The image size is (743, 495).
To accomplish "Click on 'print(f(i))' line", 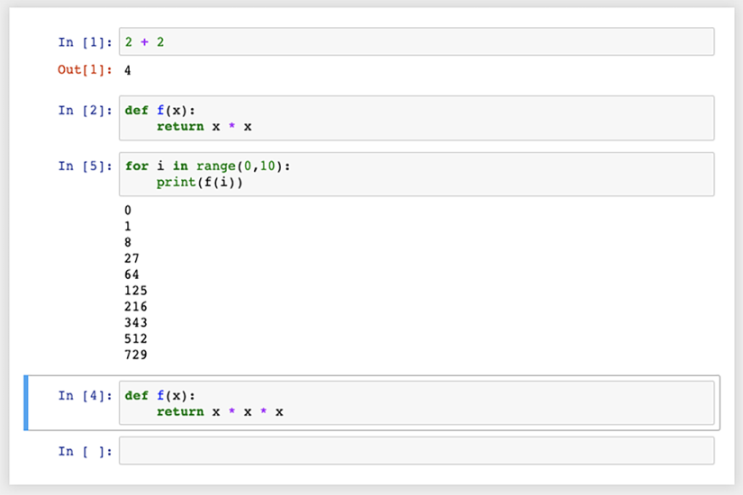I will 199,182.
